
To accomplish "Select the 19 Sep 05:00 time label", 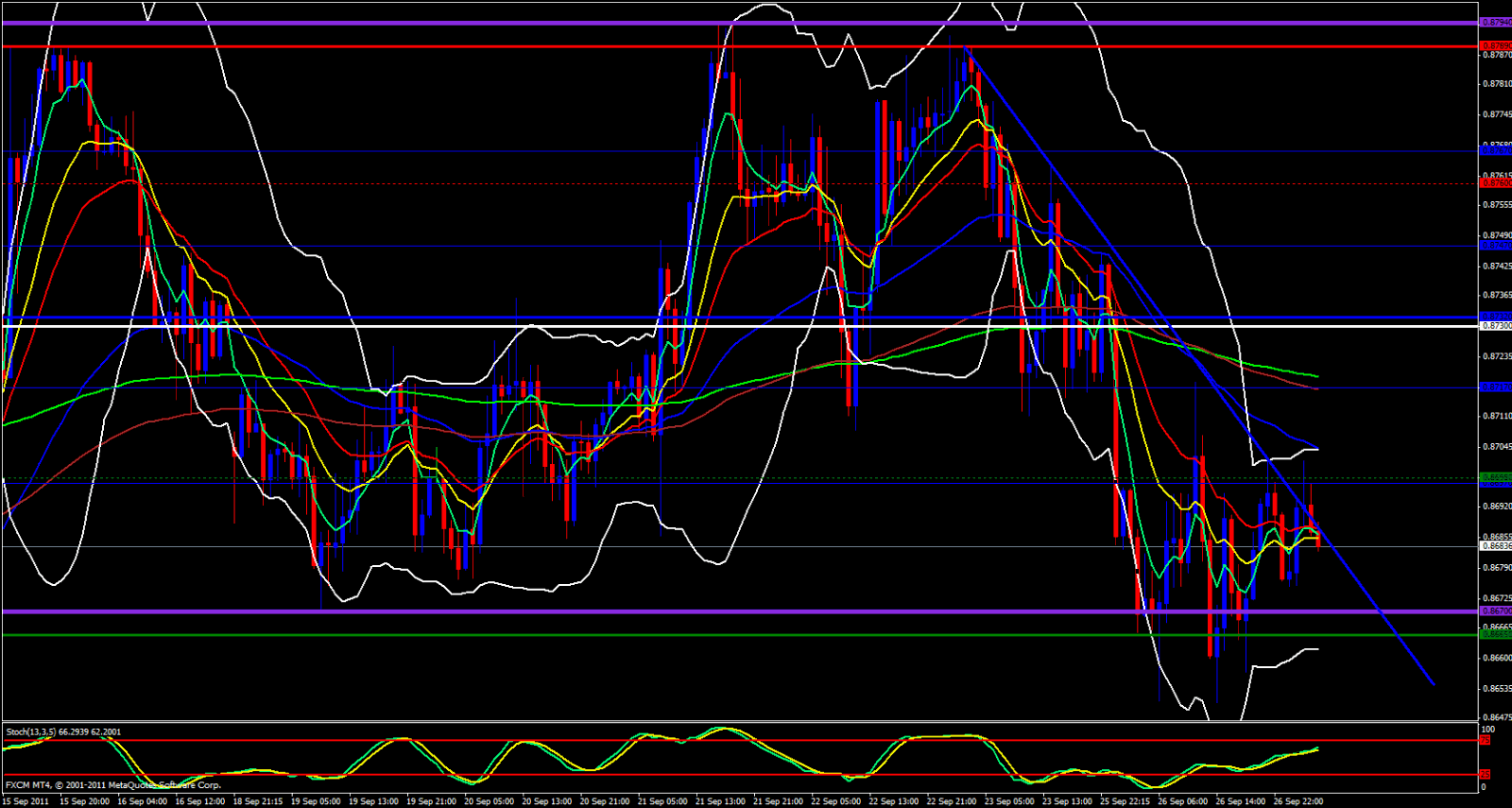I will click(x=316, y=801).
